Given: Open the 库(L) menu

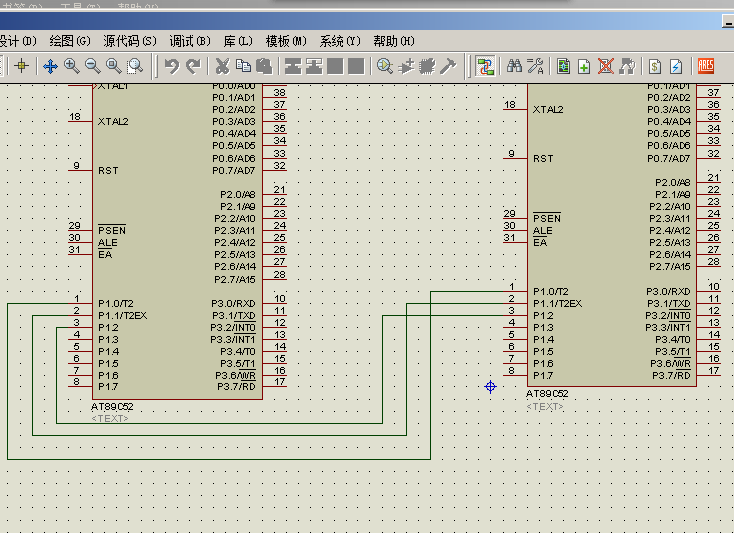Looking at the screenshot, I should [x=238, y=41].
